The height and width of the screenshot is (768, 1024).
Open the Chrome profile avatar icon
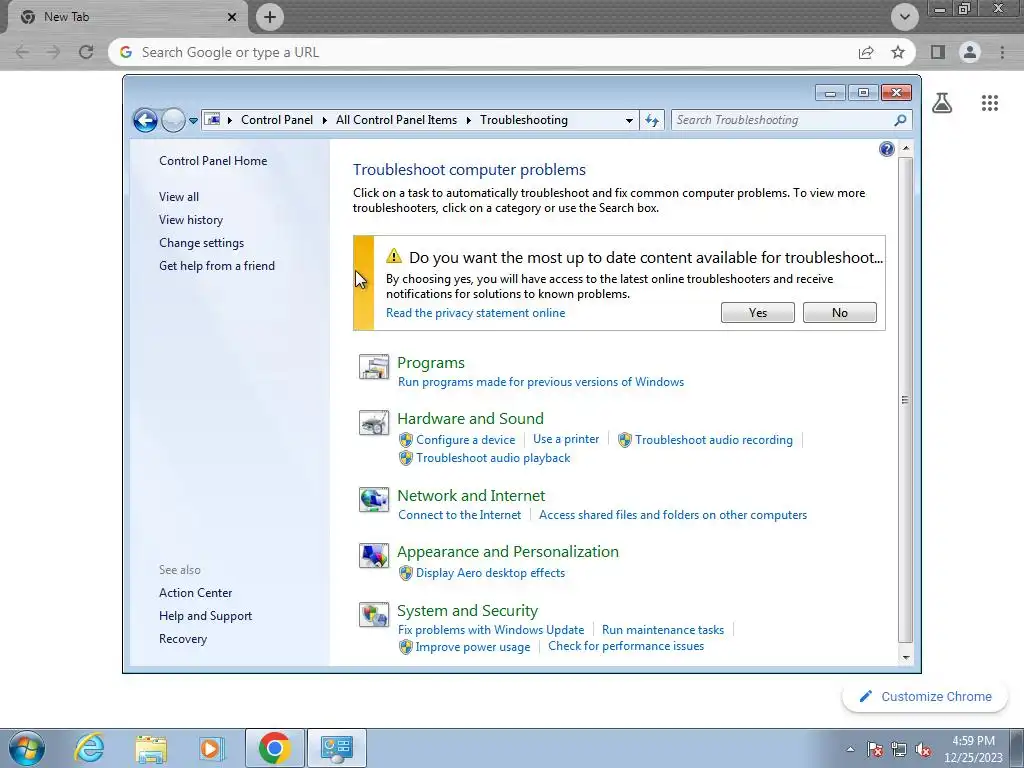pos(970,52)
